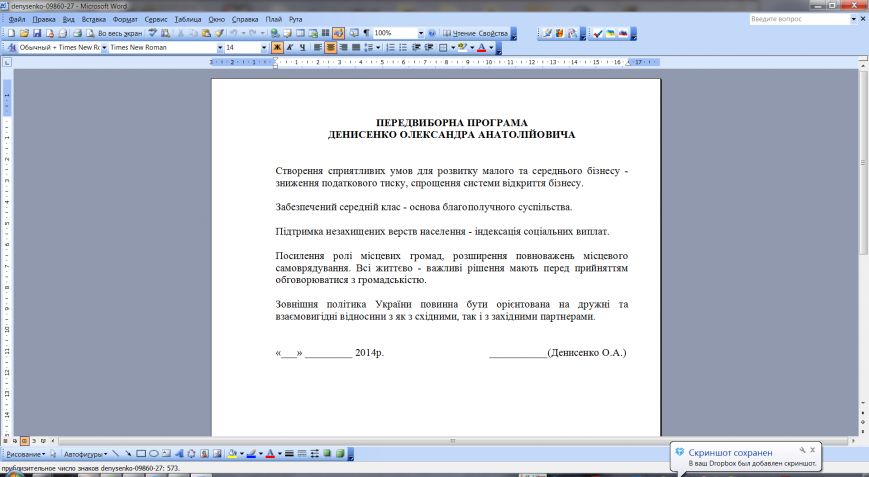Place cursor in ПЕРЕДВИБОРНА ПРОГРАМА heading
The height and width of the screenshot is (477, 869).
(452, 122)
